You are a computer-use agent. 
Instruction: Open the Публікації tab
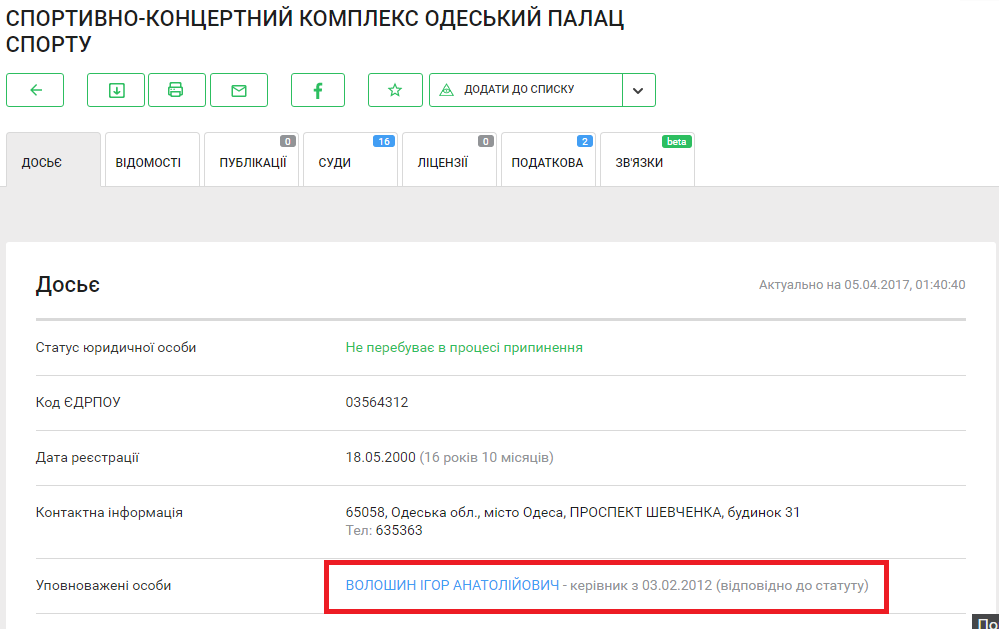pyautogui.click(x=252, y=162)
